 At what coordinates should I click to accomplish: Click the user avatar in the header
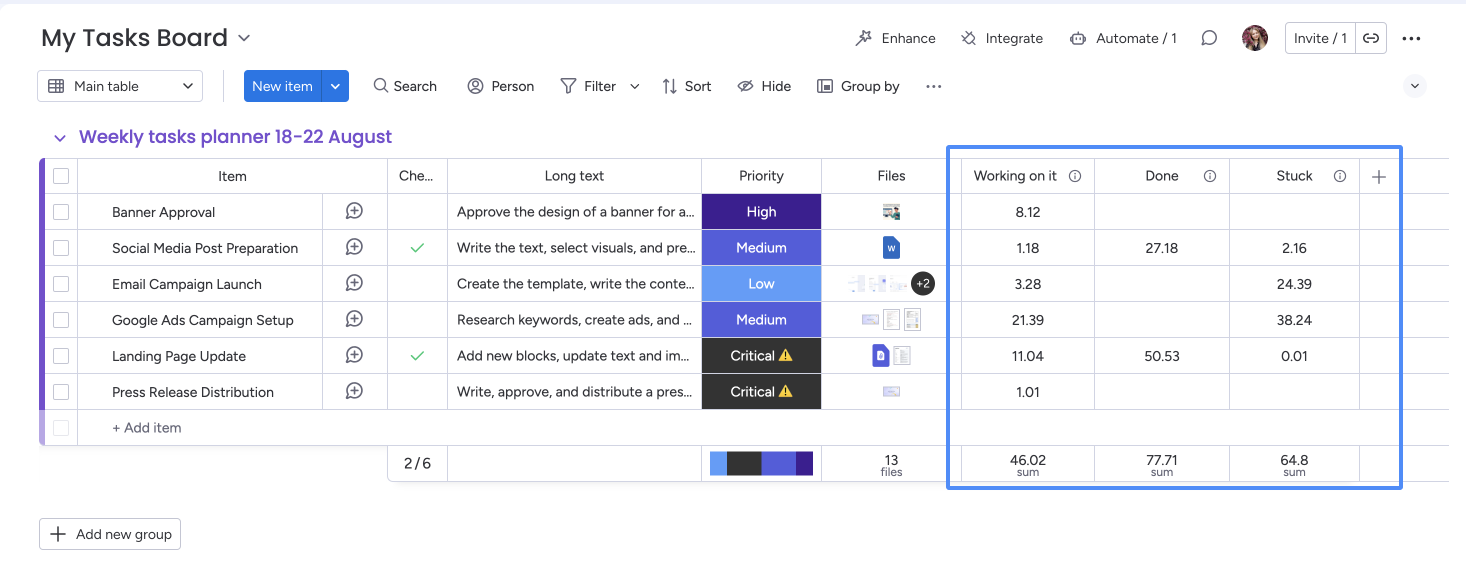pyautogui.click(x=1254, y=39)
